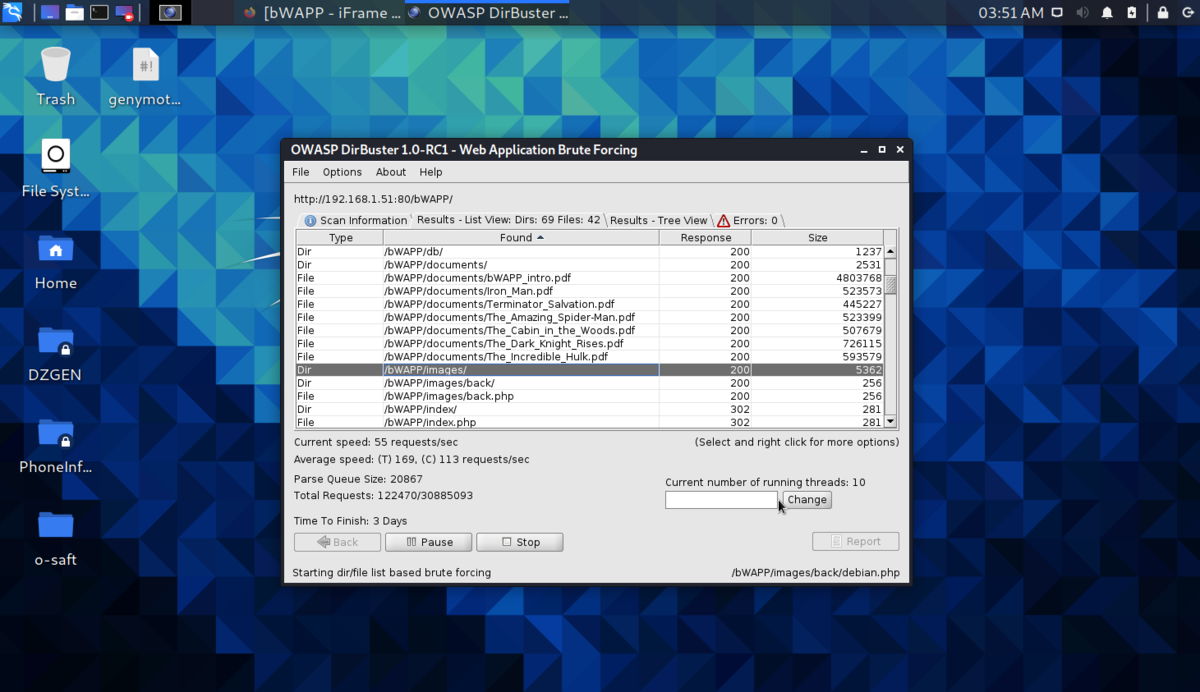Viewport: 1200px width, 692px height.
Task: Open the Kali applications menu
Action: 13,13
